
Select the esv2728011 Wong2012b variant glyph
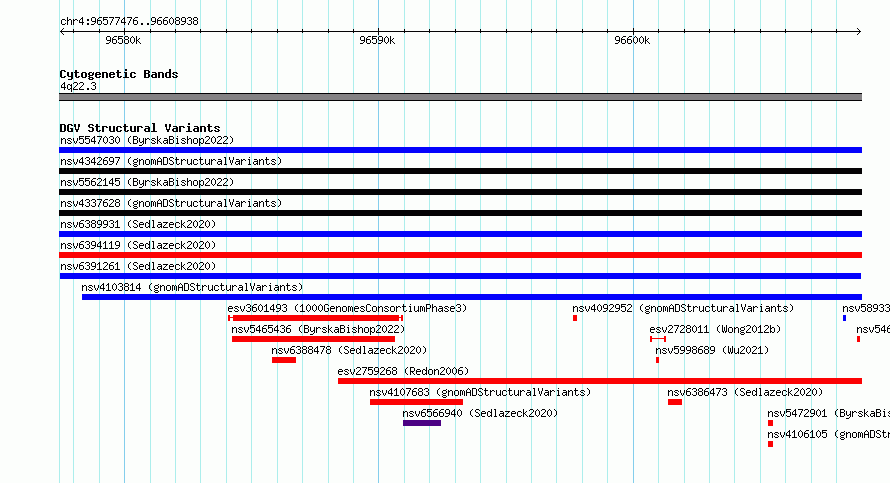tap(658, 339)
